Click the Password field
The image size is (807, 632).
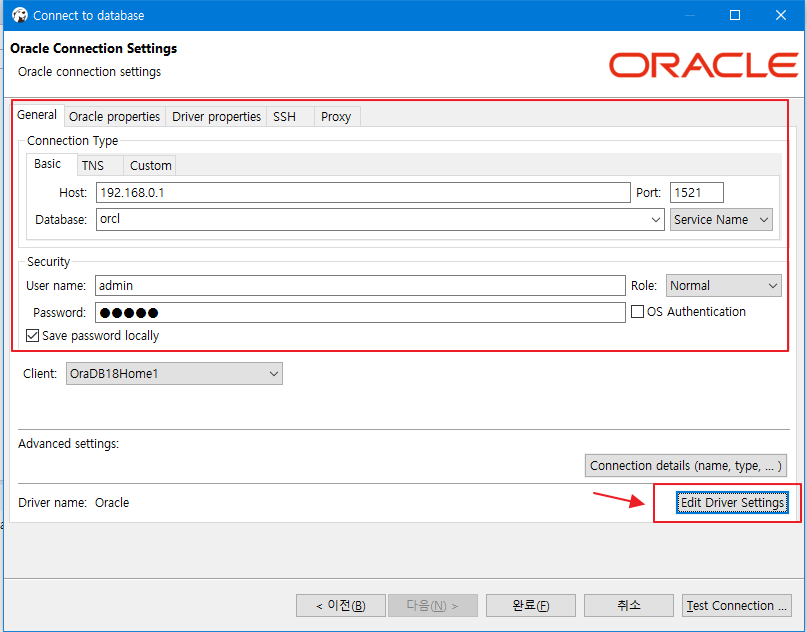pos(360,312)
